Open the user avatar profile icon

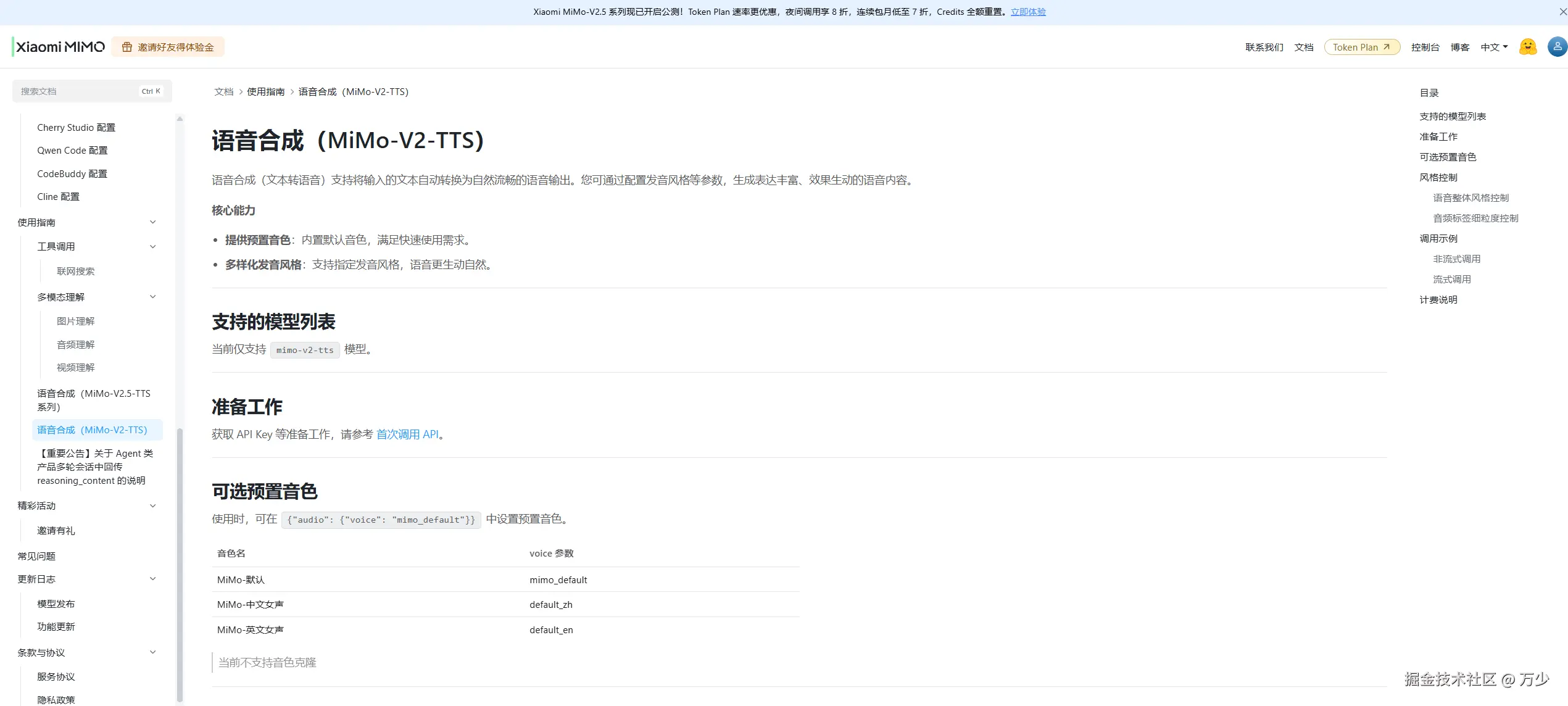1558,47
